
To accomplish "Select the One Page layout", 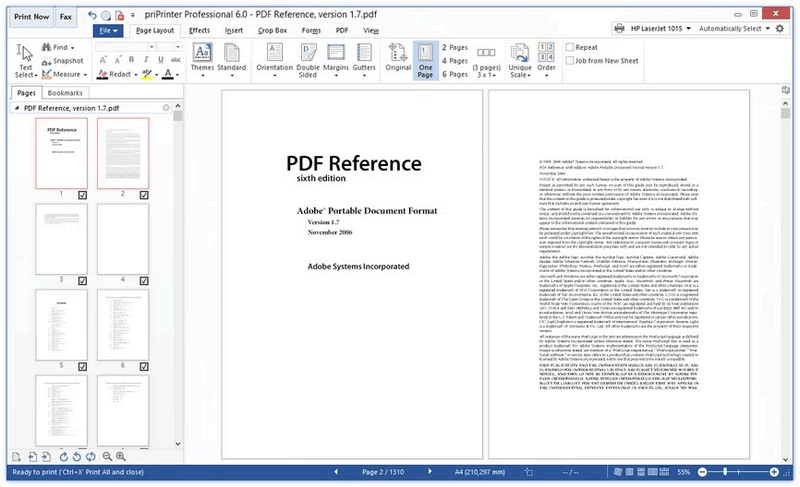I will click(x=426, y=61).
